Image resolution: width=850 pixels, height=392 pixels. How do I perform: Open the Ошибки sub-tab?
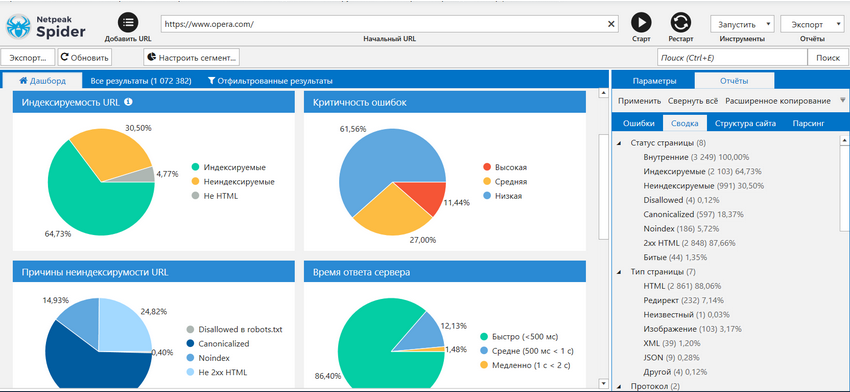(x=638, y=123)
